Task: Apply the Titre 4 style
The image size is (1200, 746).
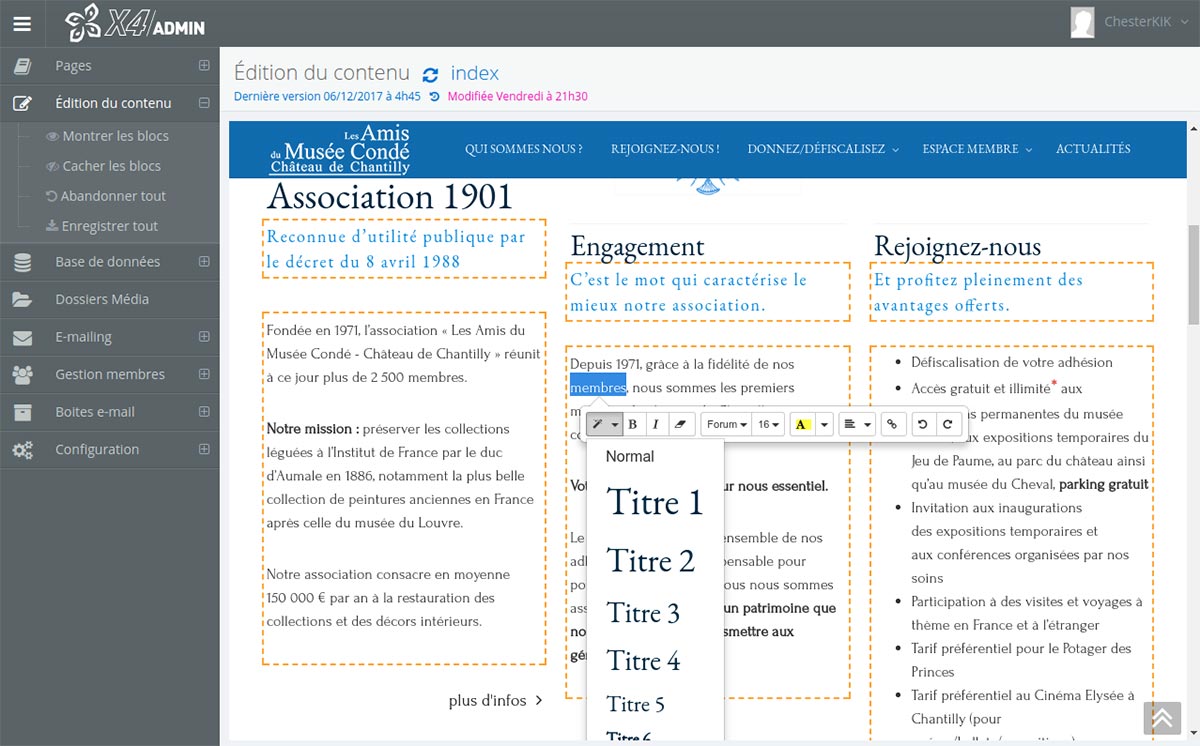Action: 655,661
